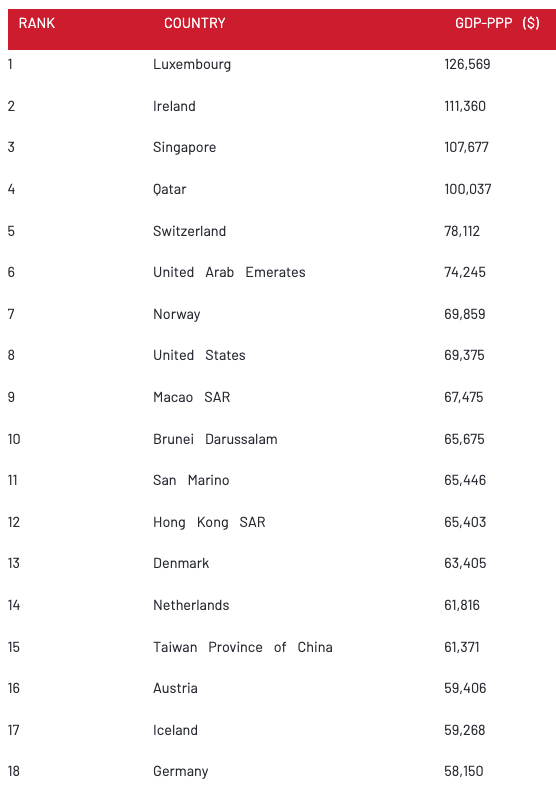Select Switzerland's GDP value 78,112

point(462,231)
